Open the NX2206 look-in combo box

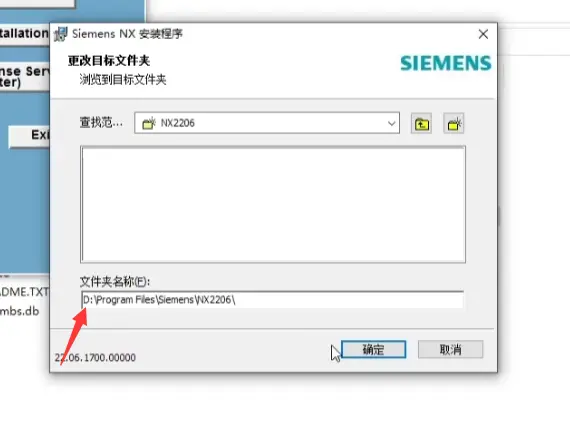(267, 123)
